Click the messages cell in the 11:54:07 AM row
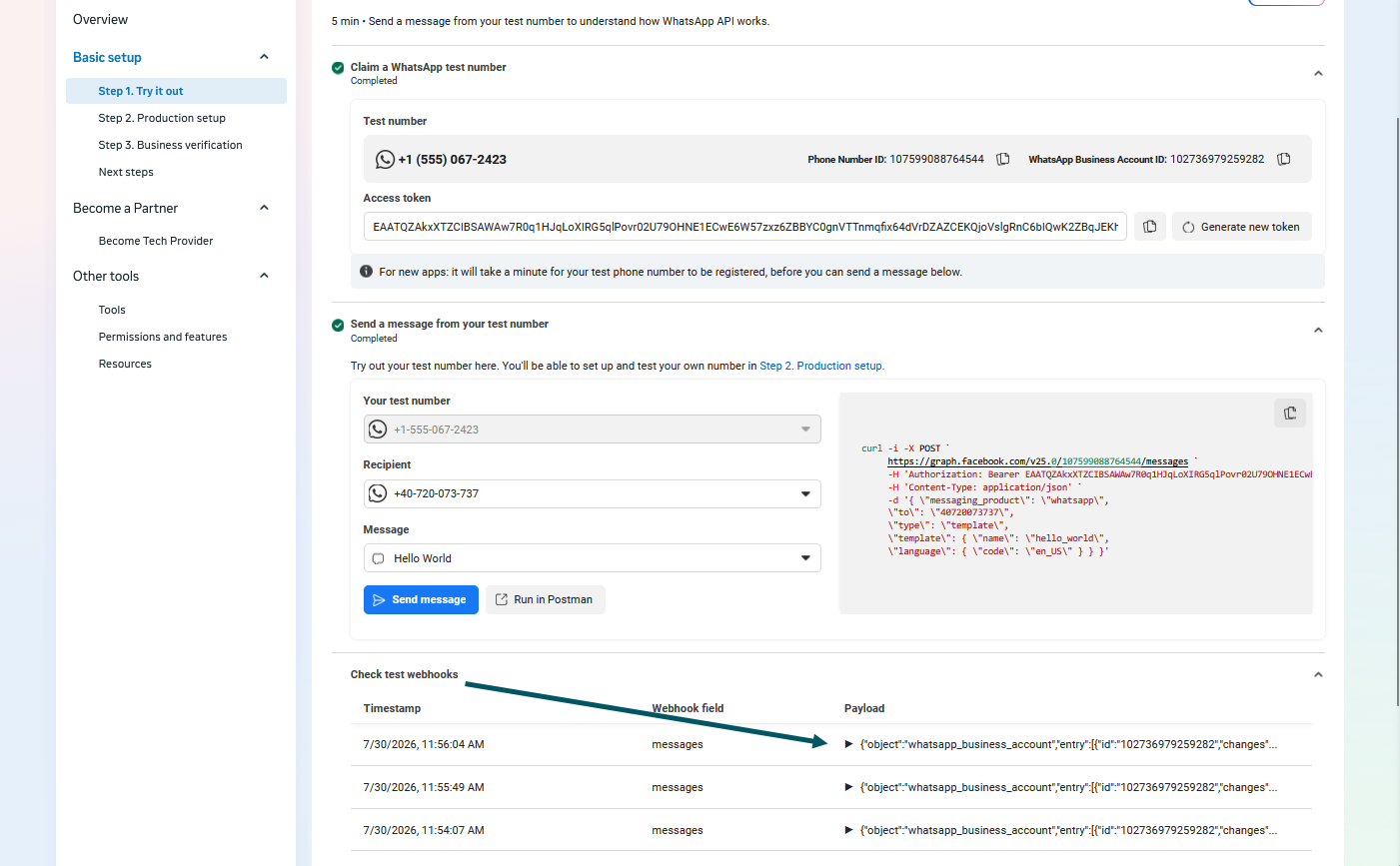 (x=678, y=830)
